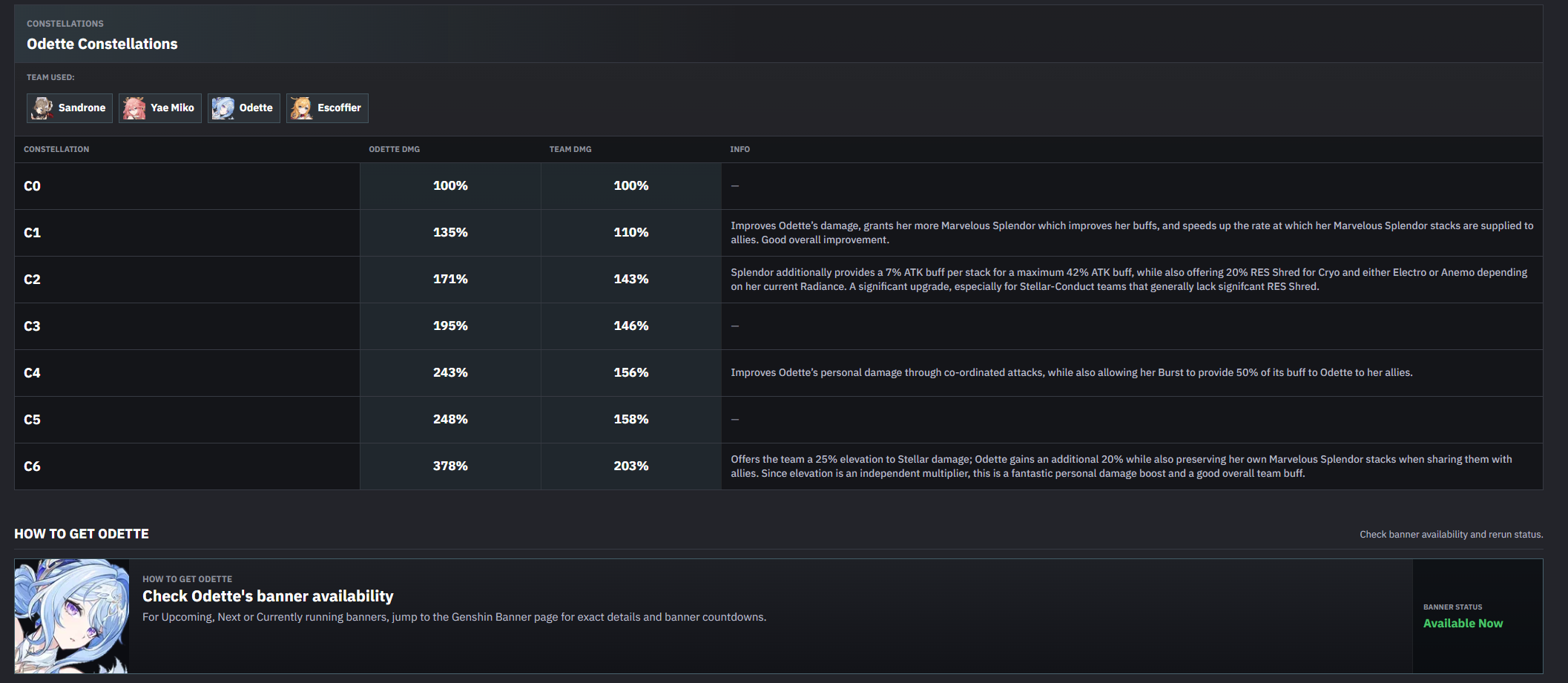Click Escoffier's character portrait icon
1568x683 pixels.
click(x=302, y=108)
